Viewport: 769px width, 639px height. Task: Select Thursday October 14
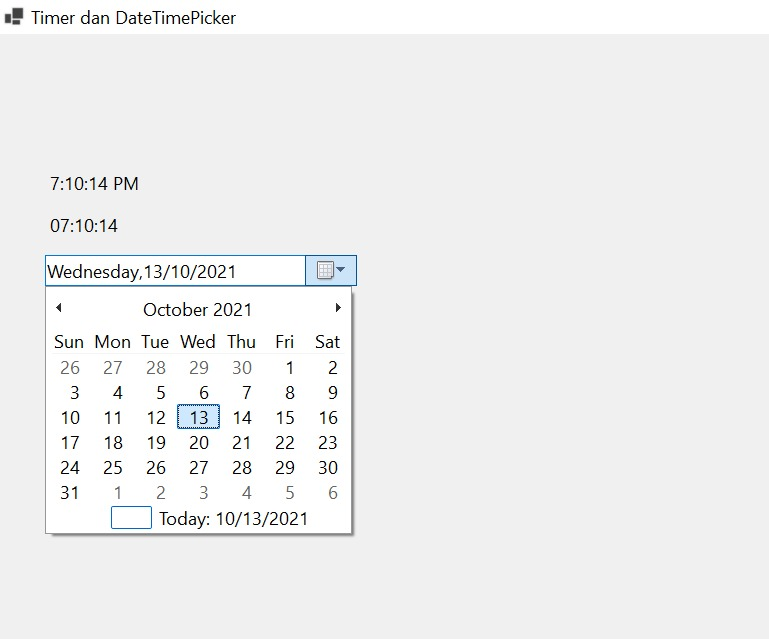click(x=242, y=417)
